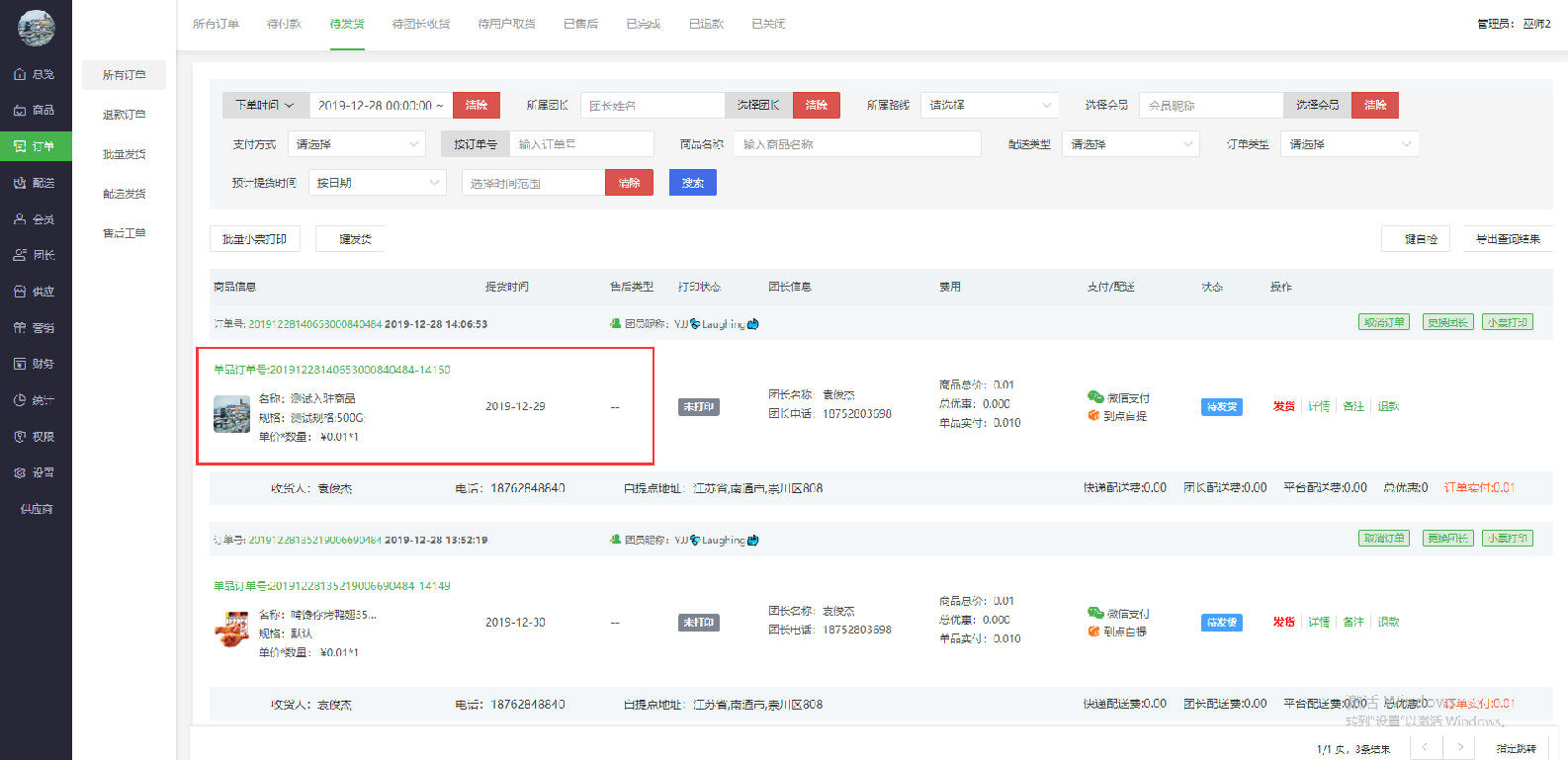Open the 所属路线 route dropdown
The height and width of the screenshot is (760, 1568).
point(989,105)
